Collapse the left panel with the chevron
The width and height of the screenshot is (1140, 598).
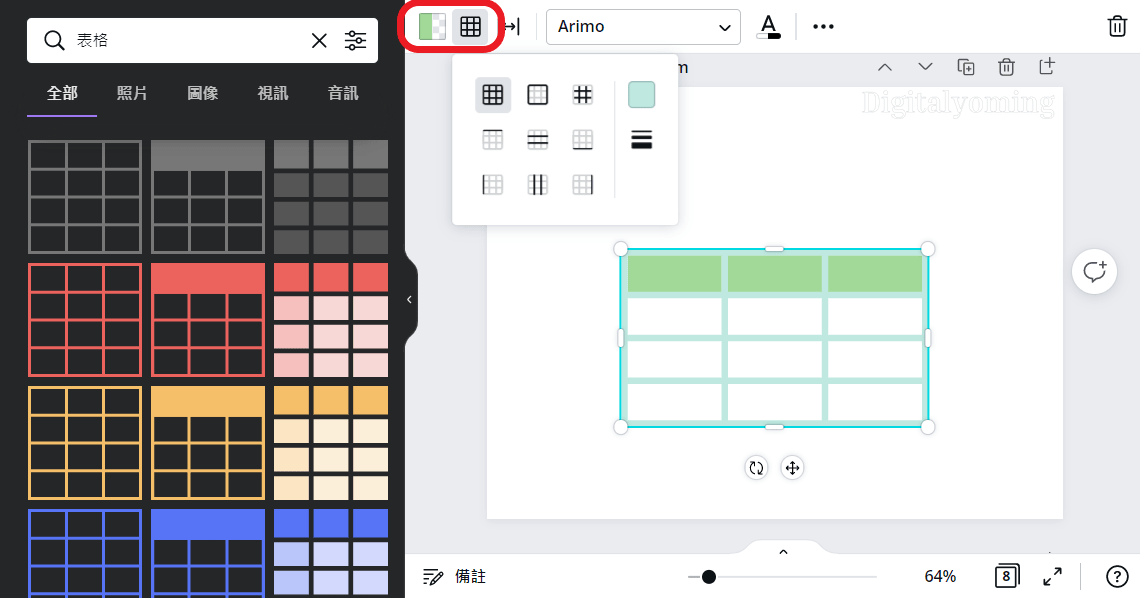pyautogui.click(x=408, y=299)
